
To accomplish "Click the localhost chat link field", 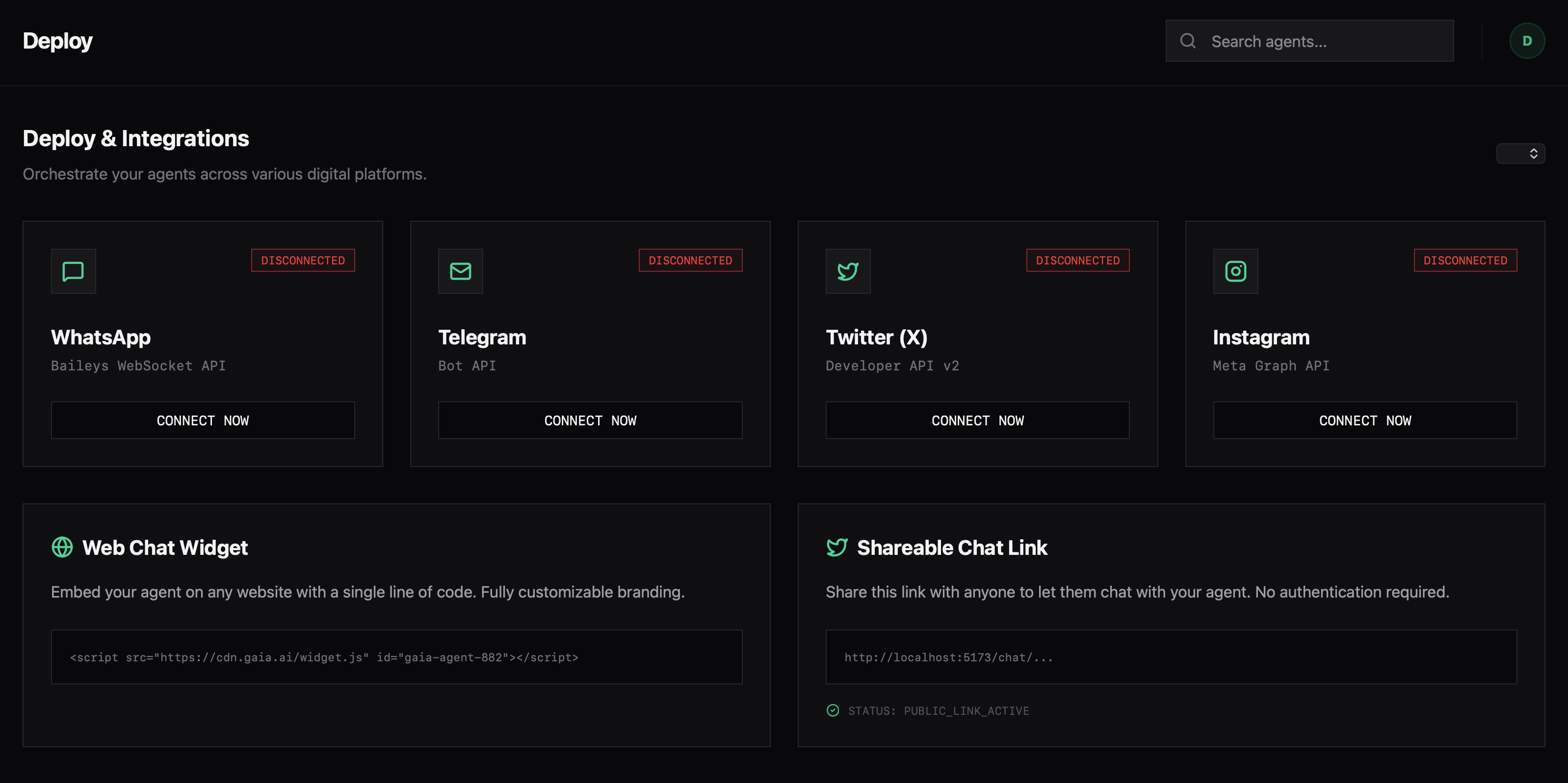I will click(x=1171, y=657).
